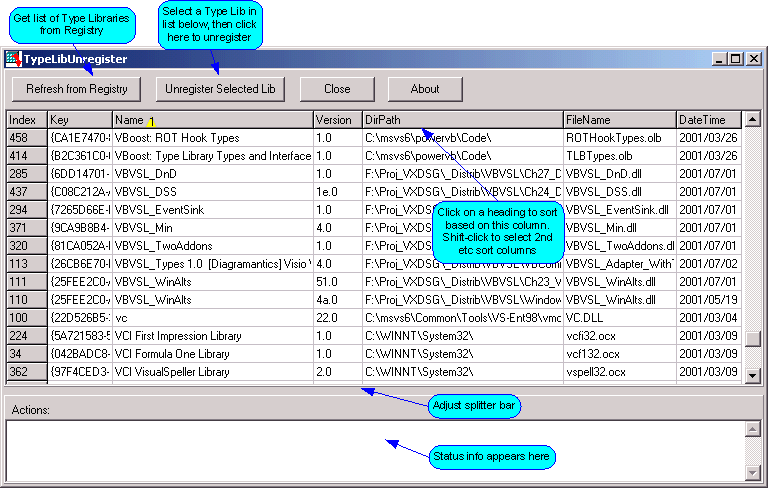Click the VBVSL_DnD name cell
This screenshot has height=488, width=768.
point(213,174)
